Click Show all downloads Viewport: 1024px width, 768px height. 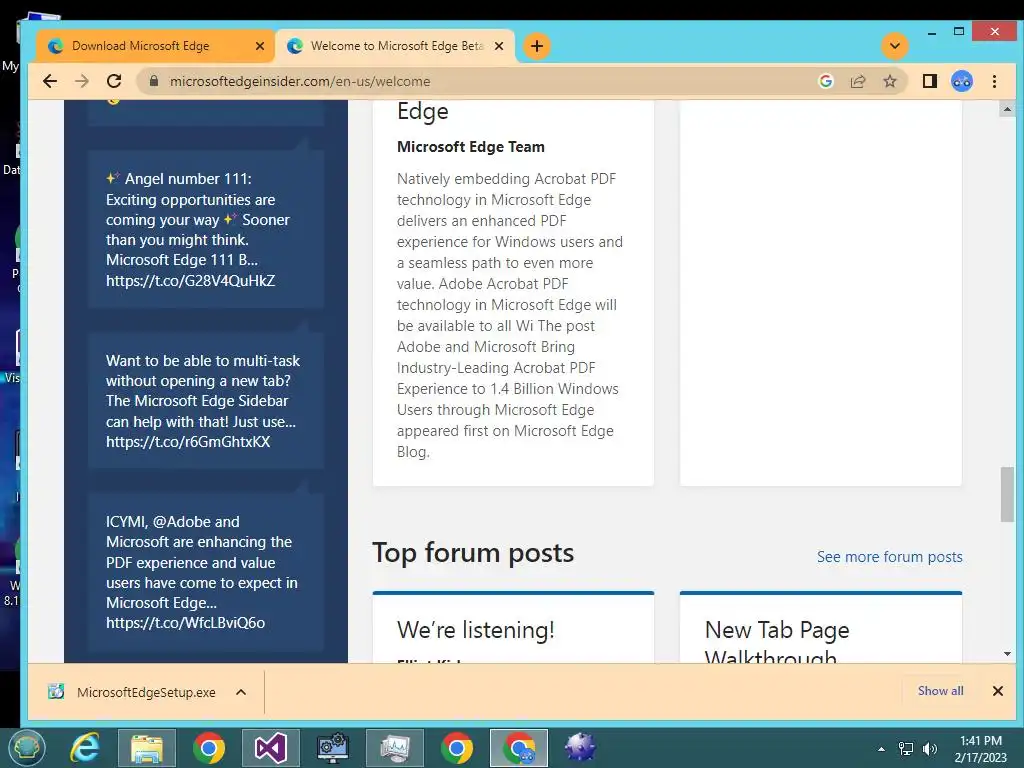pos(940,691)
